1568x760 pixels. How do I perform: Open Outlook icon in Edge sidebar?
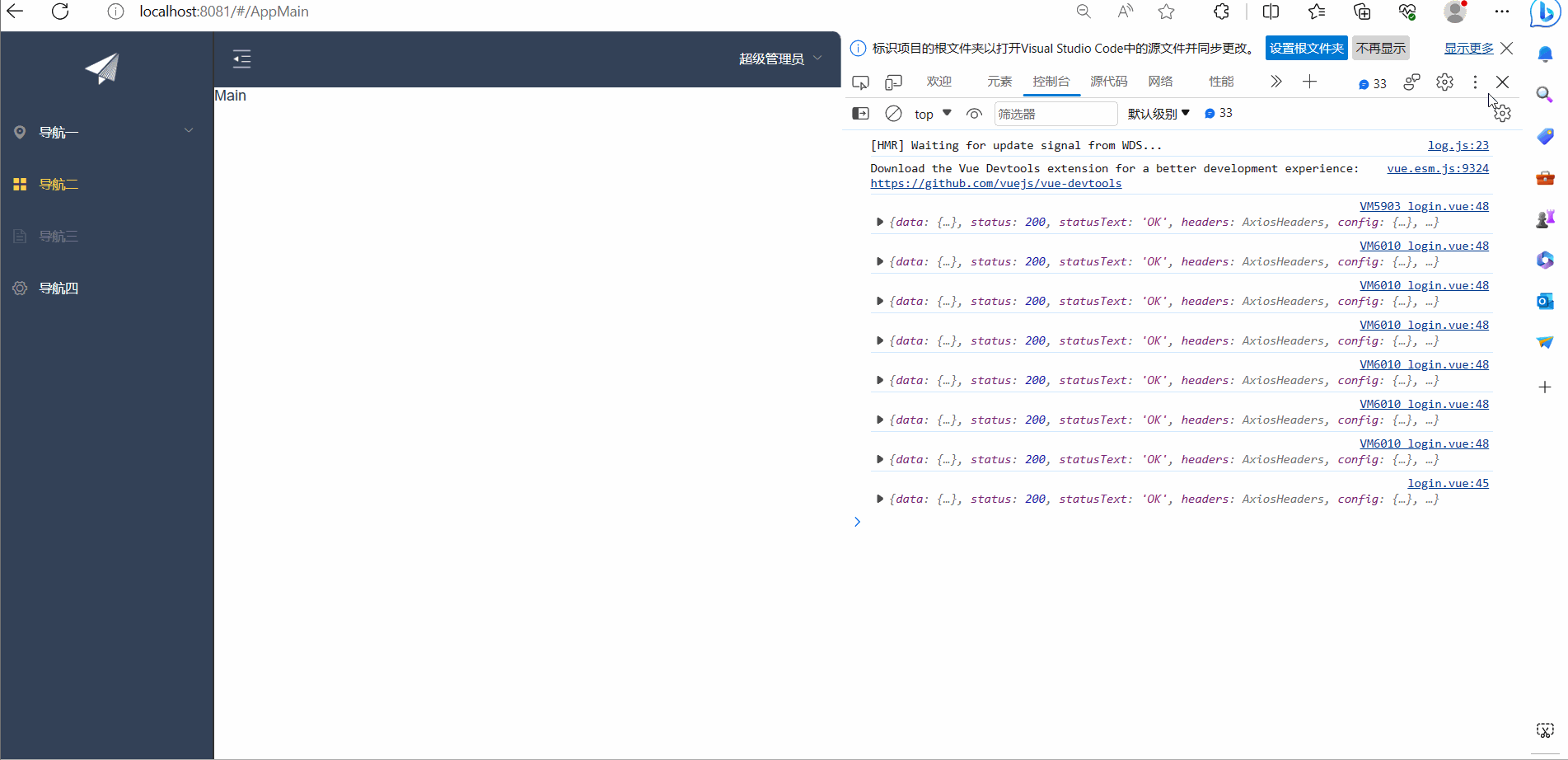click(x=1545, y=301)
